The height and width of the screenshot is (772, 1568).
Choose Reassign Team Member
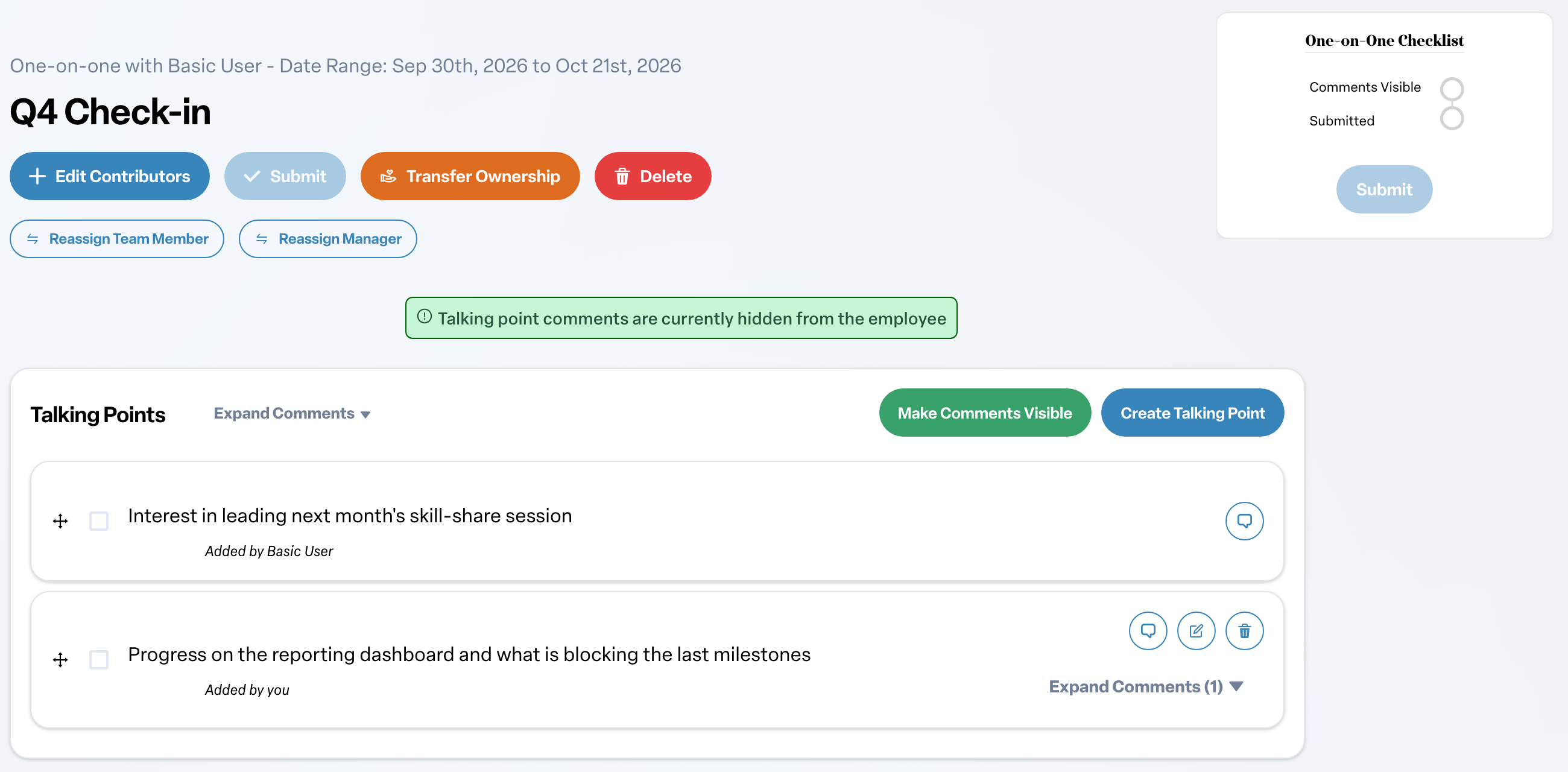click(117, 239)
